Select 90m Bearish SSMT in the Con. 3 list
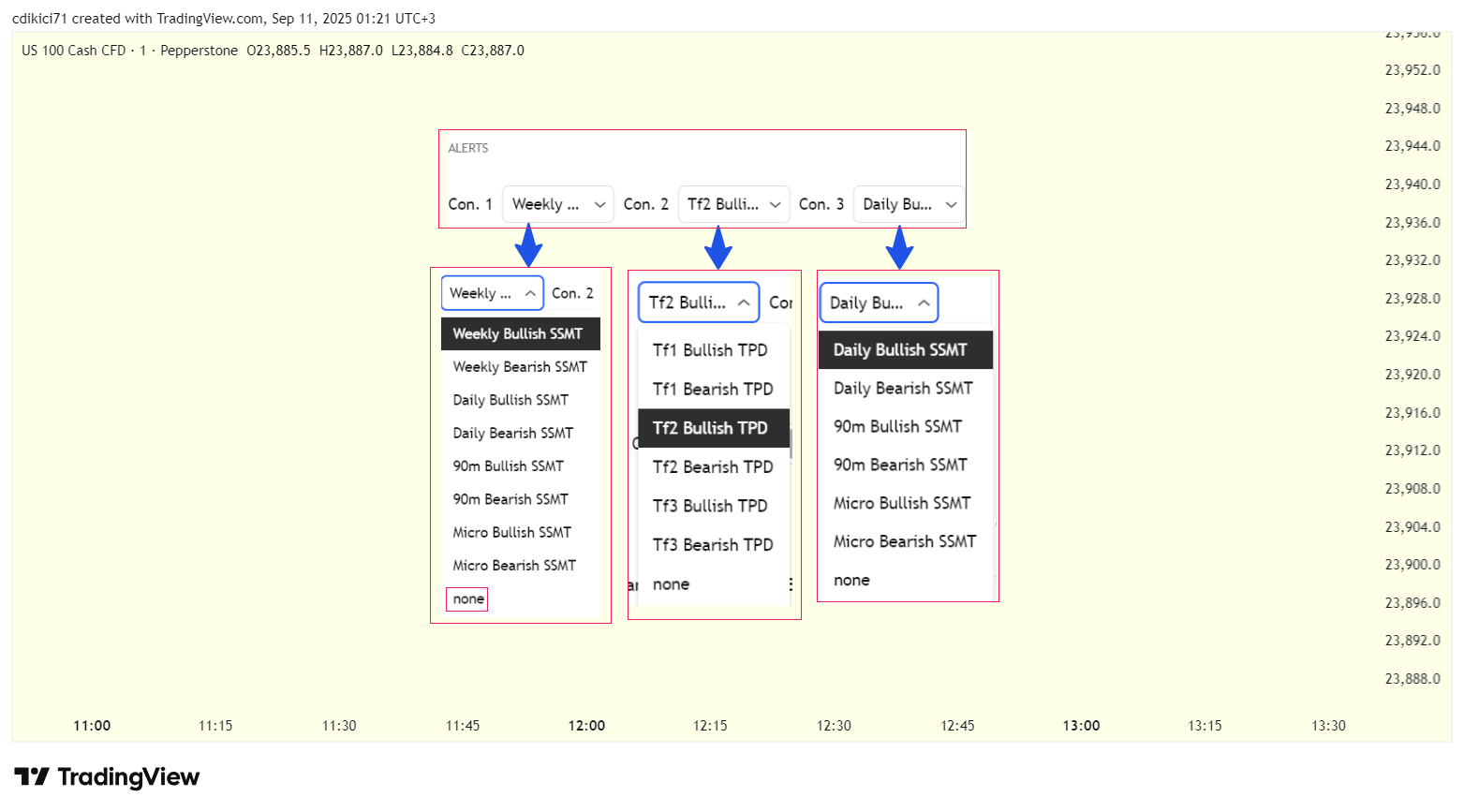Image resolution: width=1464 pixels, height=812 pixels. (906, 465)
